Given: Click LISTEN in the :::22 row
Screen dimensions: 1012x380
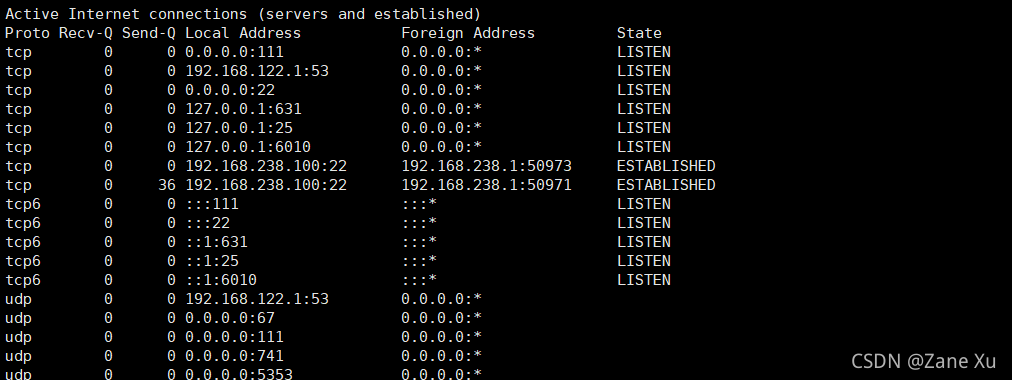Looking at the screenshot, I should click(x=643, y=223).
